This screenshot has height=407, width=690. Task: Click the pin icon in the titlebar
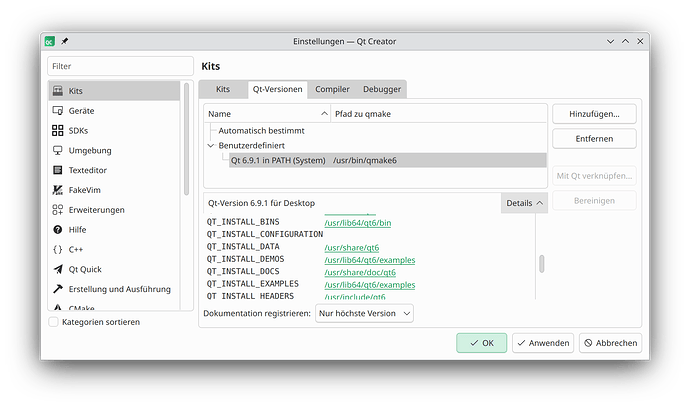click(64, 41)
